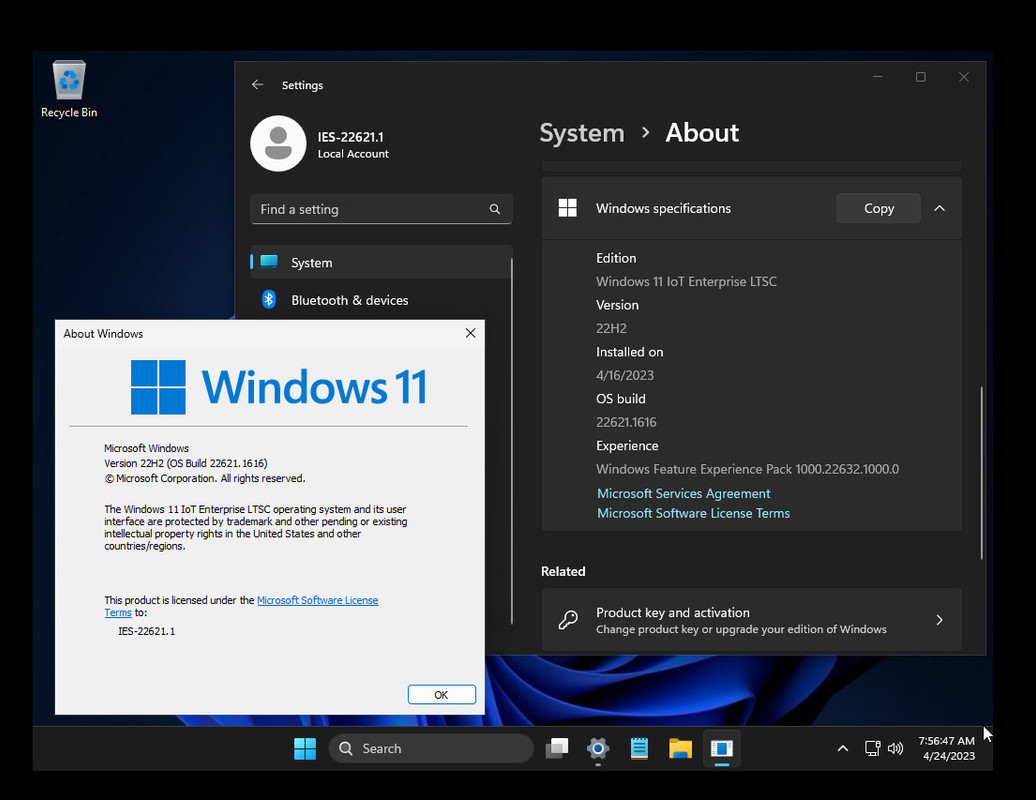Open the clock showing 7:56:47 AM

[x=946, y=748]
